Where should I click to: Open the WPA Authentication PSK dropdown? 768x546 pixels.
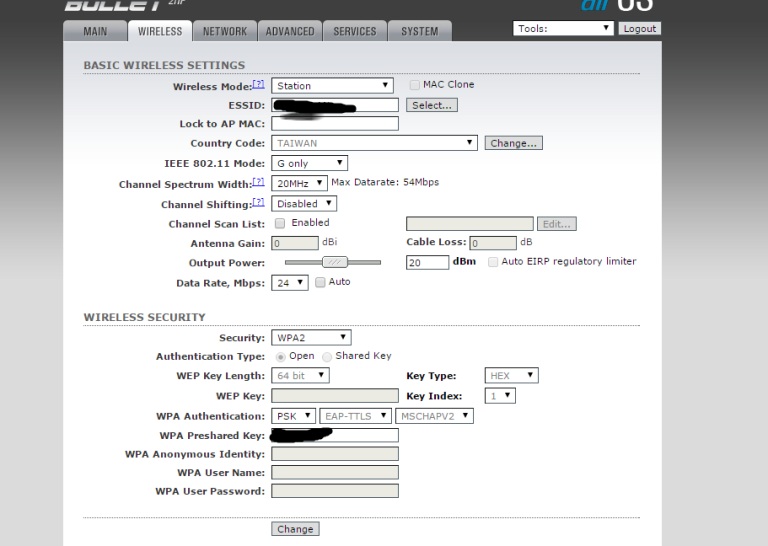click(293, 416)
